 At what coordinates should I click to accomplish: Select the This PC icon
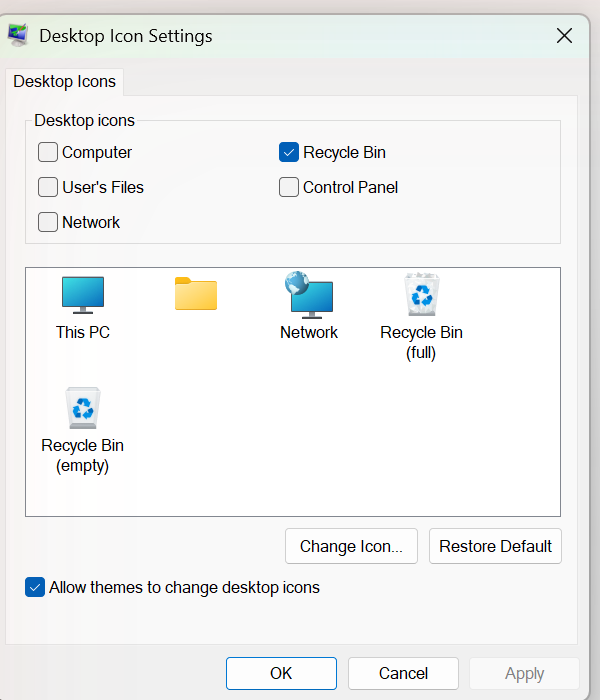coord(83,295)
